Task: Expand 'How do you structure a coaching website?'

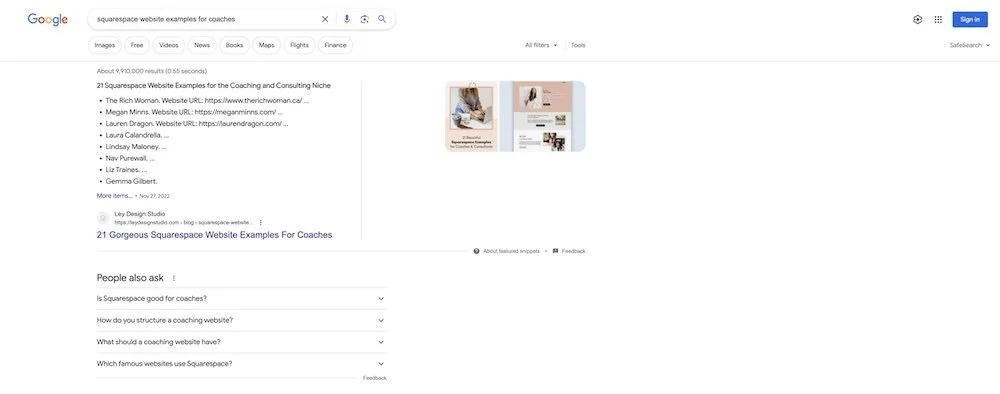Action: click(x=241, y=320)
